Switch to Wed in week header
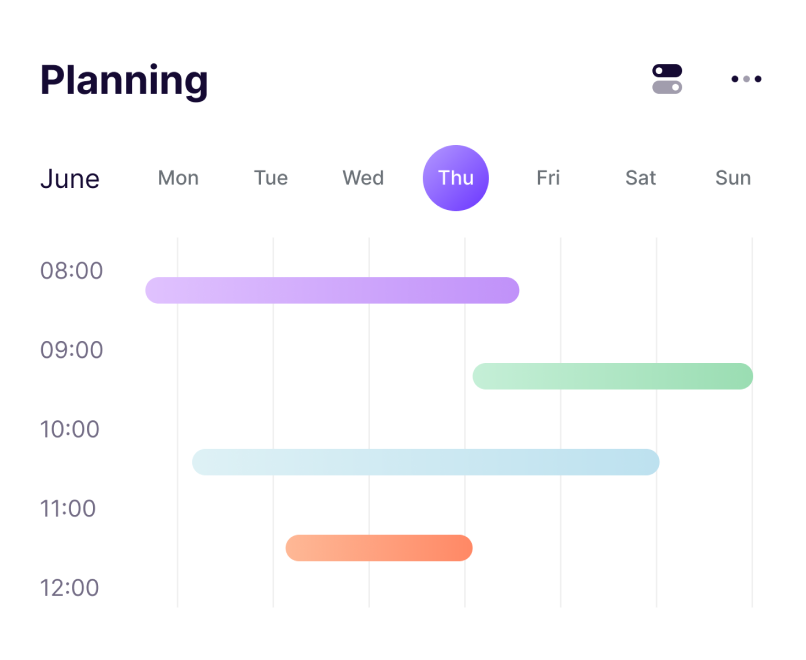 coord(363,178)
